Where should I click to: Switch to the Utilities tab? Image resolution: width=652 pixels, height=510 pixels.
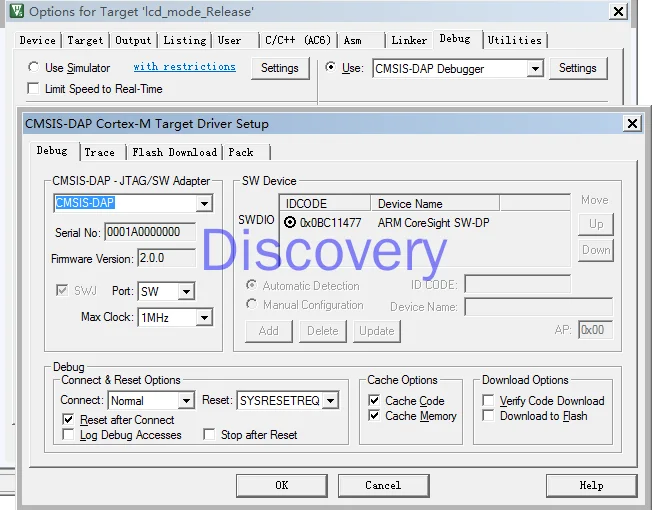pos(515,40)
